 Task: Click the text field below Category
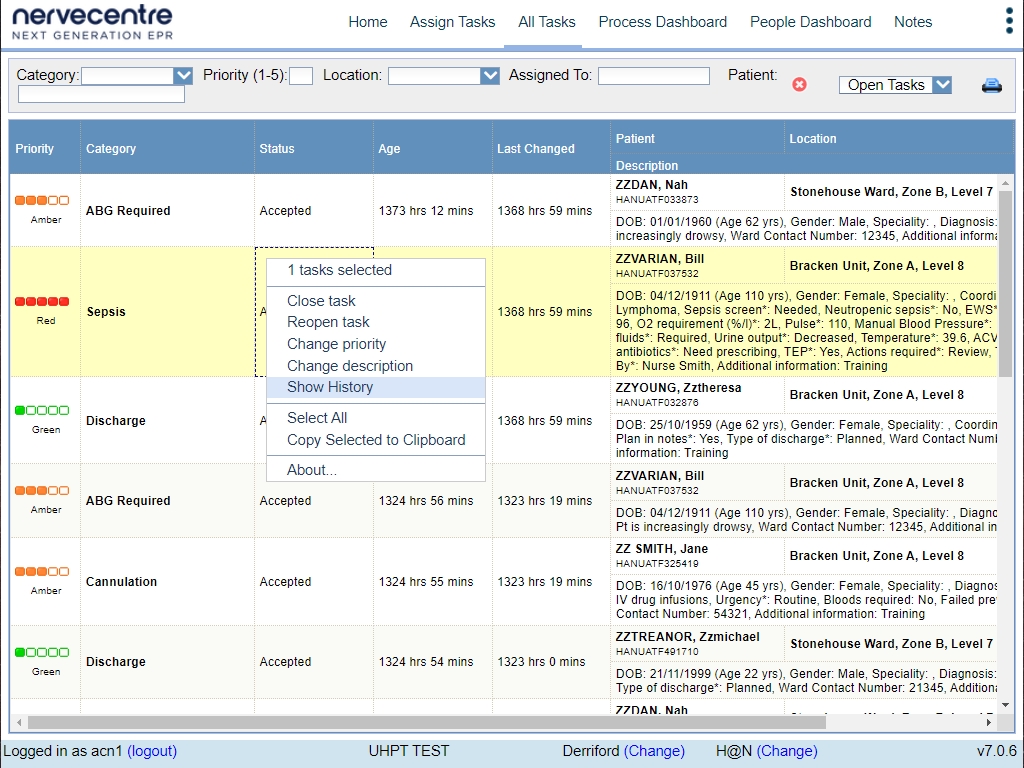tap(101, 95)
